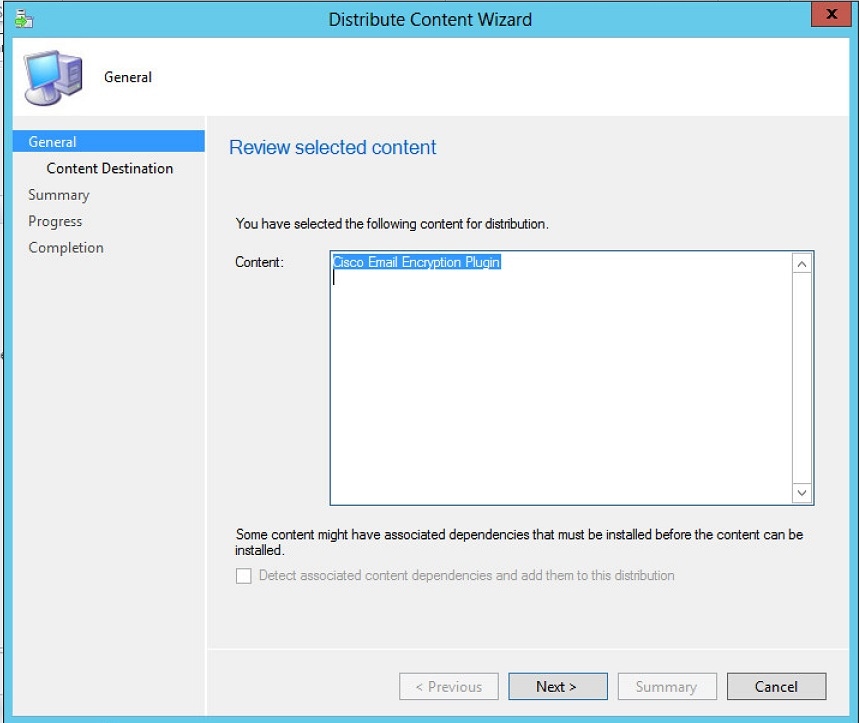Image resolution: width=859 pixels, height=723 pixels.
Task: Click the General label in the wizard header
Action: coord(127,77)
